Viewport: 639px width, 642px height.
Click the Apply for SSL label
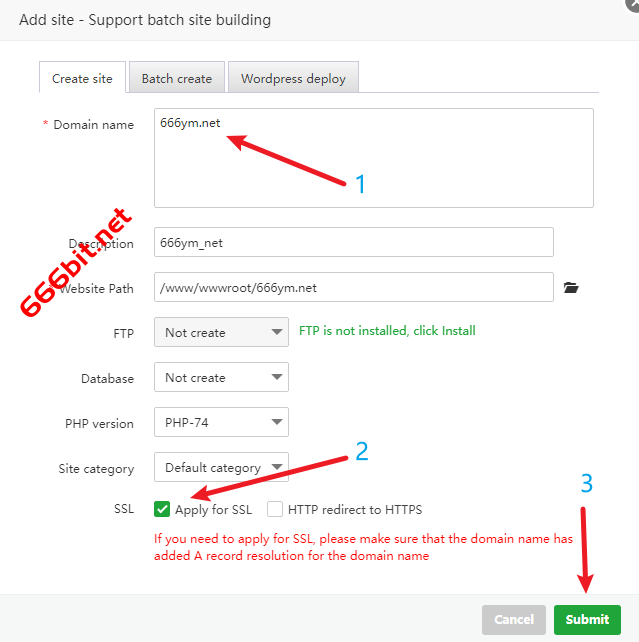pos(213,510)
